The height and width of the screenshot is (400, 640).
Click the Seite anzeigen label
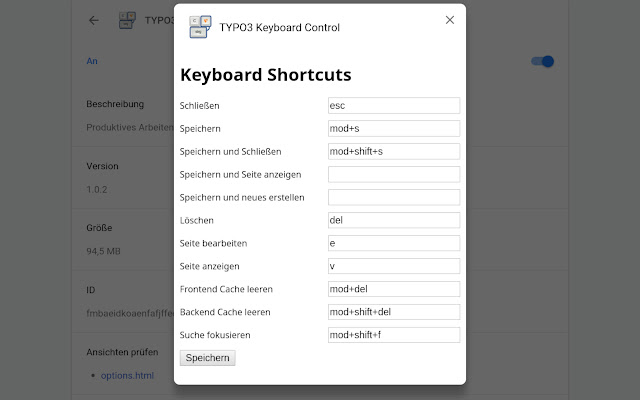[x=209, y=267]
